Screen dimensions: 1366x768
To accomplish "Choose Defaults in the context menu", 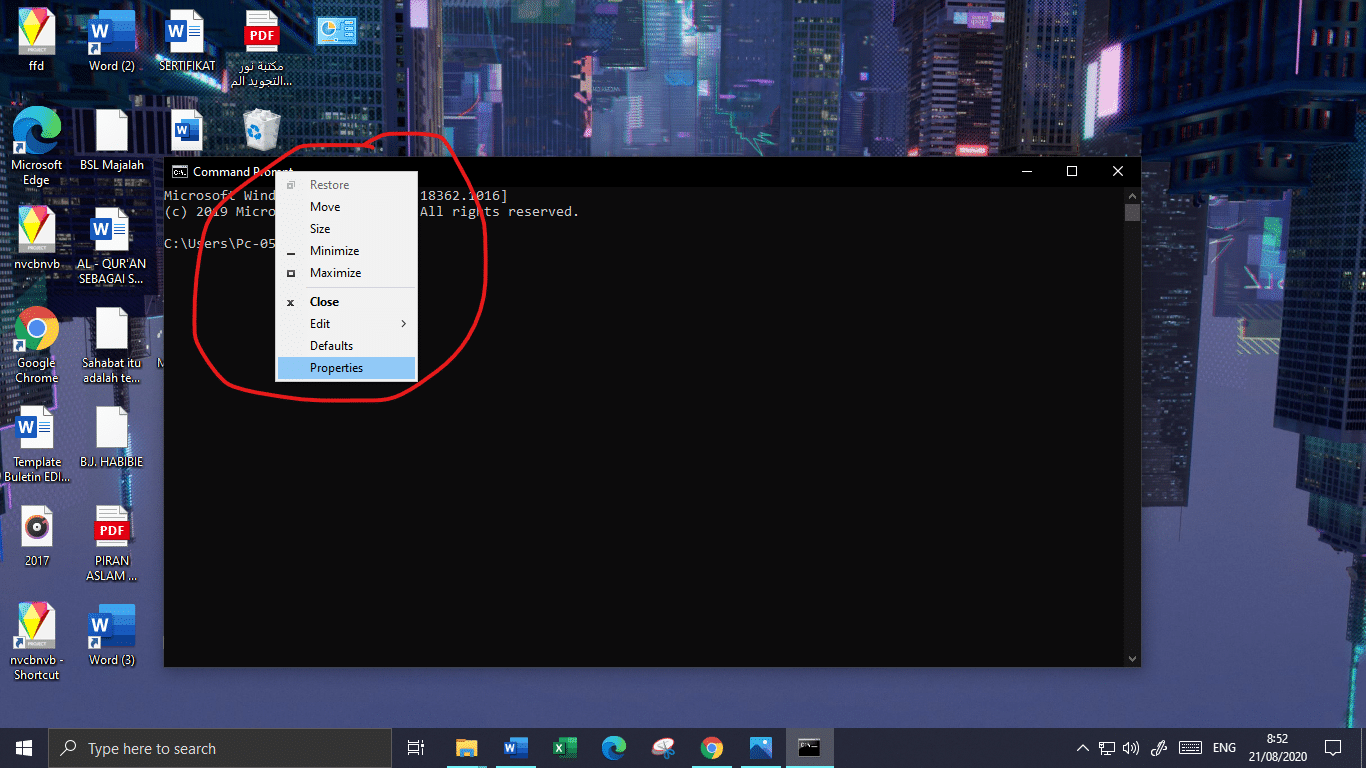I will pos(346,346).
